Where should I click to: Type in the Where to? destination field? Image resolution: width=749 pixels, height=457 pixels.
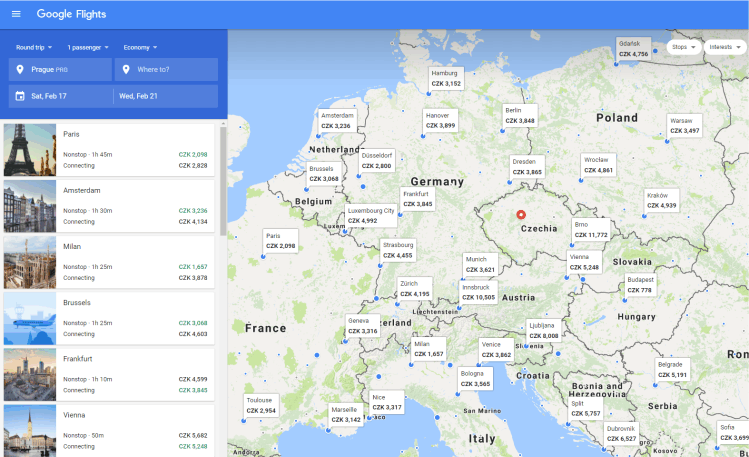[176, 70]
